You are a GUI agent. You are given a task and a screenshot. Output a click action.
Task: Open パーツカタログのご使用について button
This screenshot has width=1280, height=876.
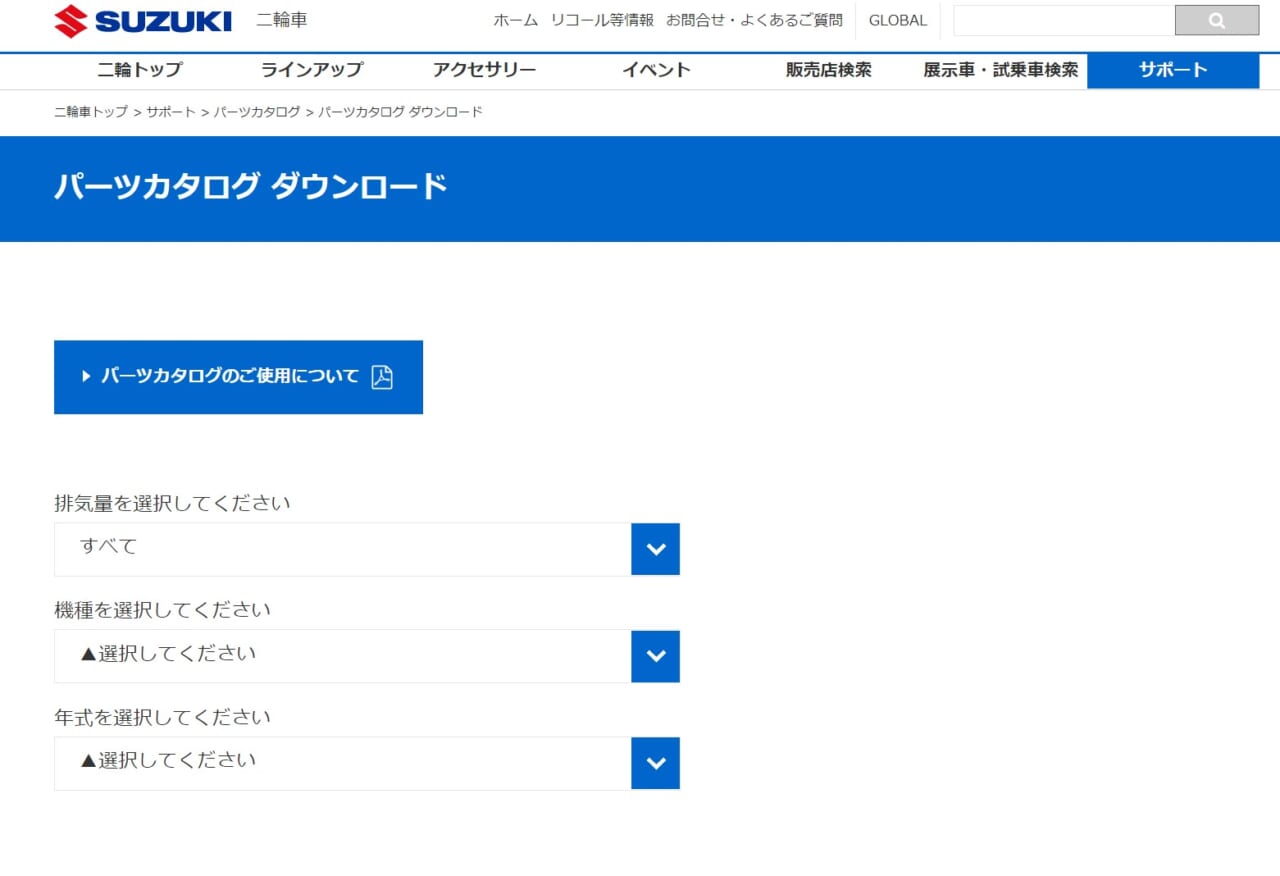click(238, 377)
